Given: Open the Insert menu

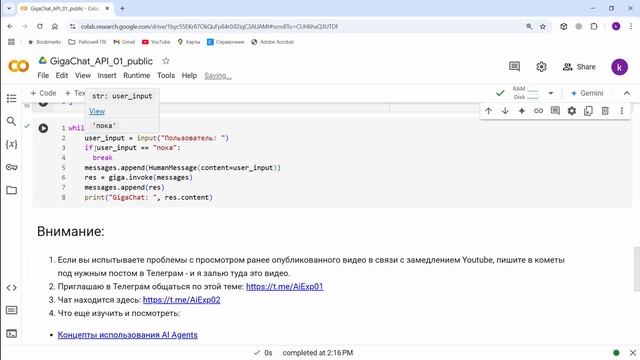Looking at the screenshot, I should pyautogui.click(x=107, y=76).
